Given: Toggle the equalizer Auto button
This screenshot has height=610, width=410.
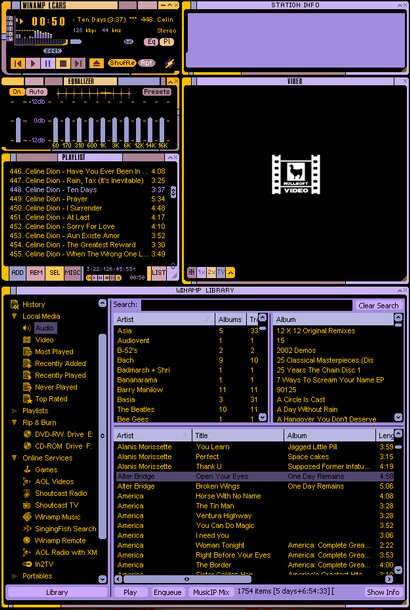Looking at the screenshot, I should [37, 92].
